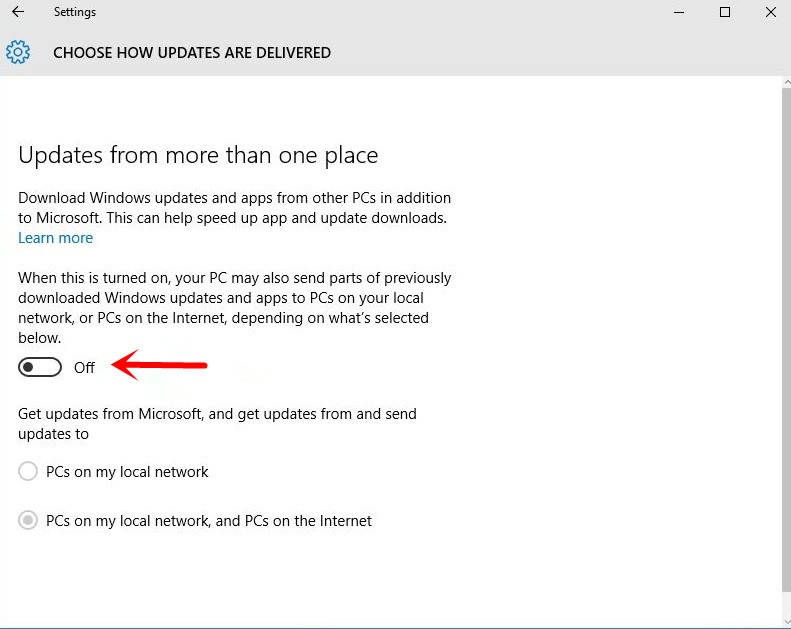Open the Learn more link
Viewport: 791px width, 629px height.
55,238
